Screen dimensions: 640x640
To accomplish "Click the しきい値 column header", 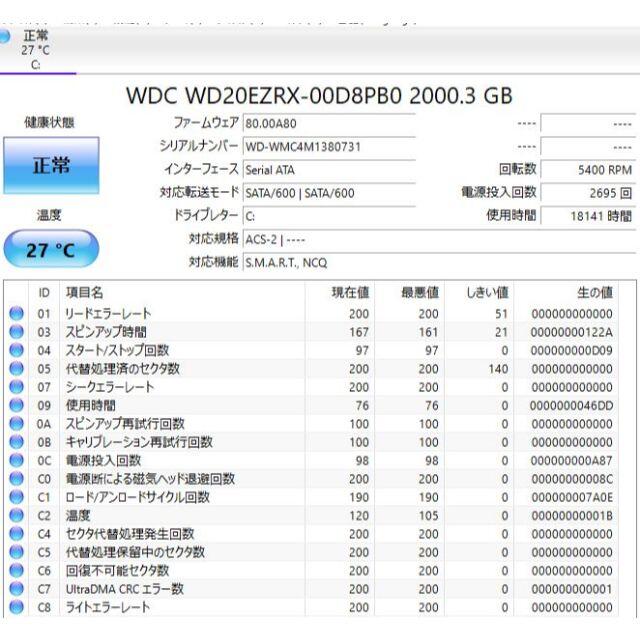I will coord(479,293).
